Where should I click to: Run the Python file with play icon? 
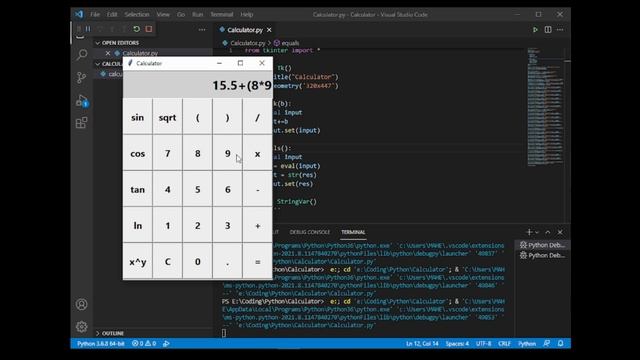535,30
